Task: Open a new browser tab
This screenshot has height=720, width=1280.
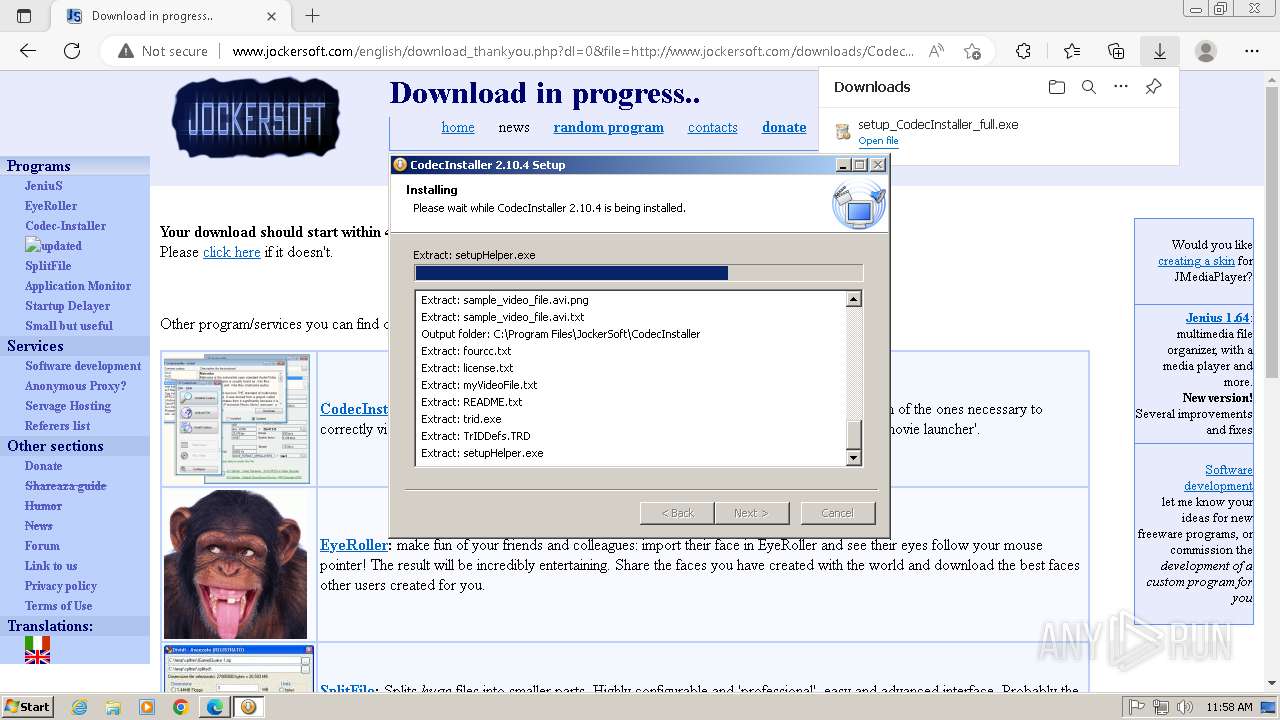Action: 312,16
